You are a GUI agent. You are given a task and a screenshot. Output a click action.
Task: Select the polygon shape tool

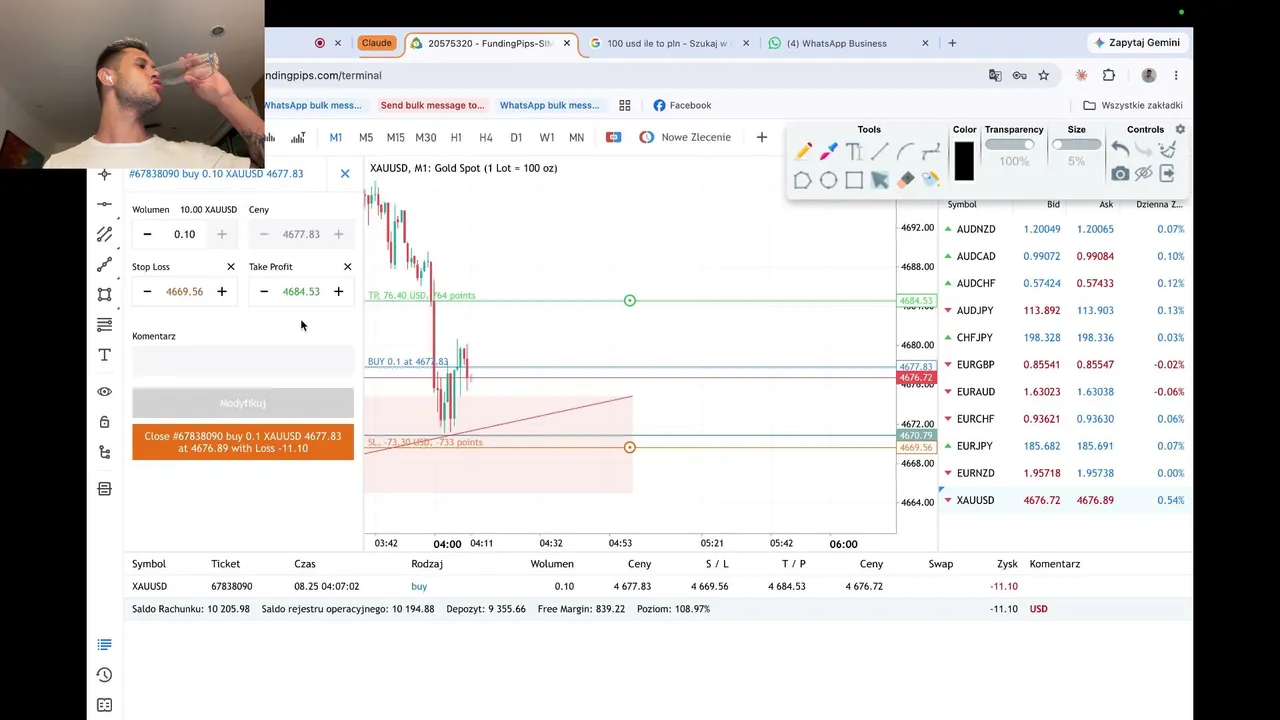[x=803, y=180]
